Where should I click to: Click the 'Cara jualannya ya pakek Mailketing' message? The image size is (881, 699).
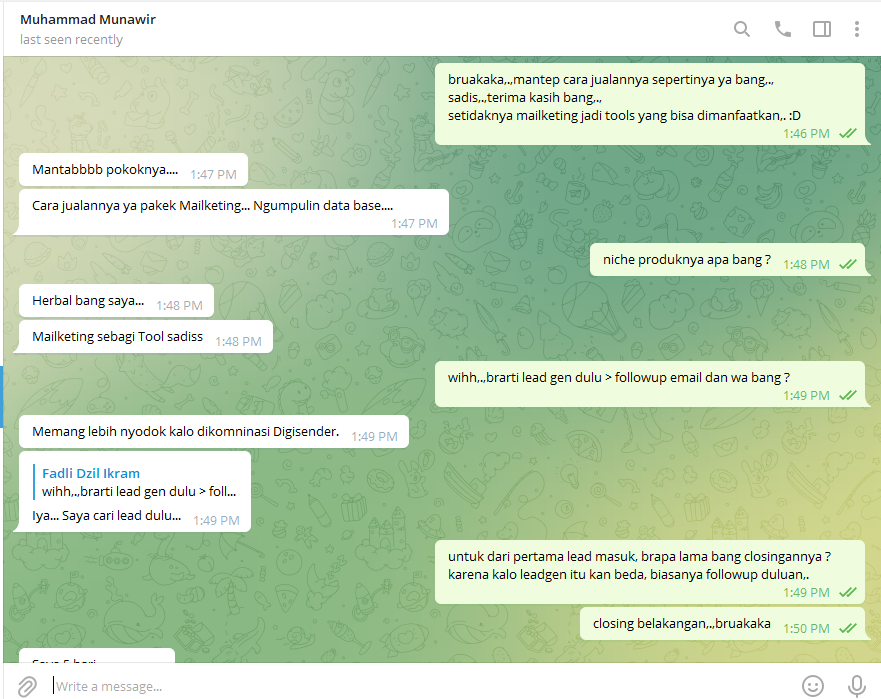(212, 206)
